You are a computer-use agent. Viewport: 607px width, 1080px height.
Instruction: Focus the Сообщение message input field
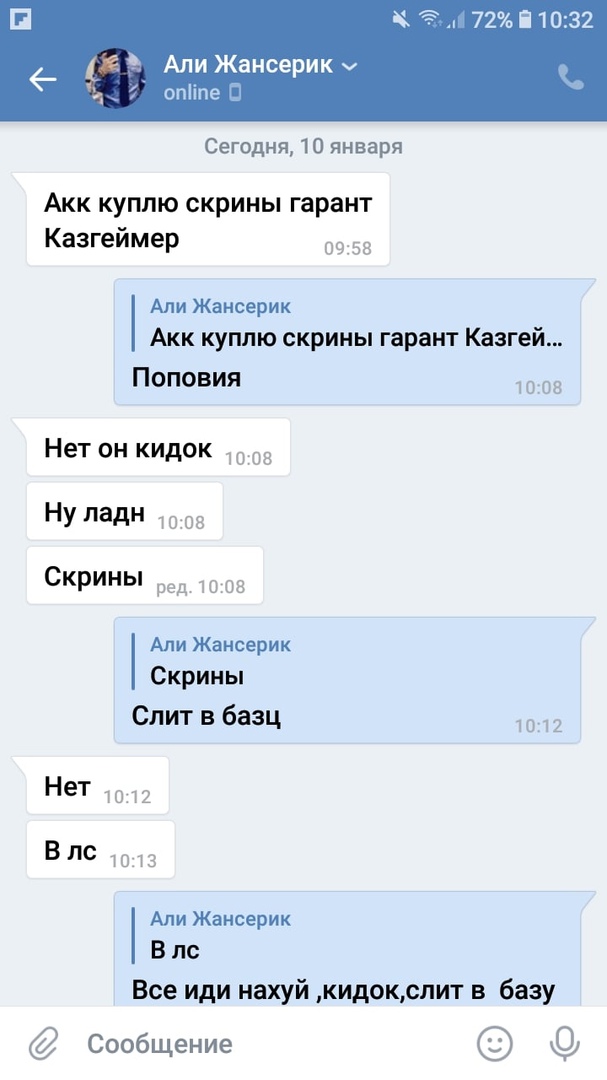pos(276,1043)
